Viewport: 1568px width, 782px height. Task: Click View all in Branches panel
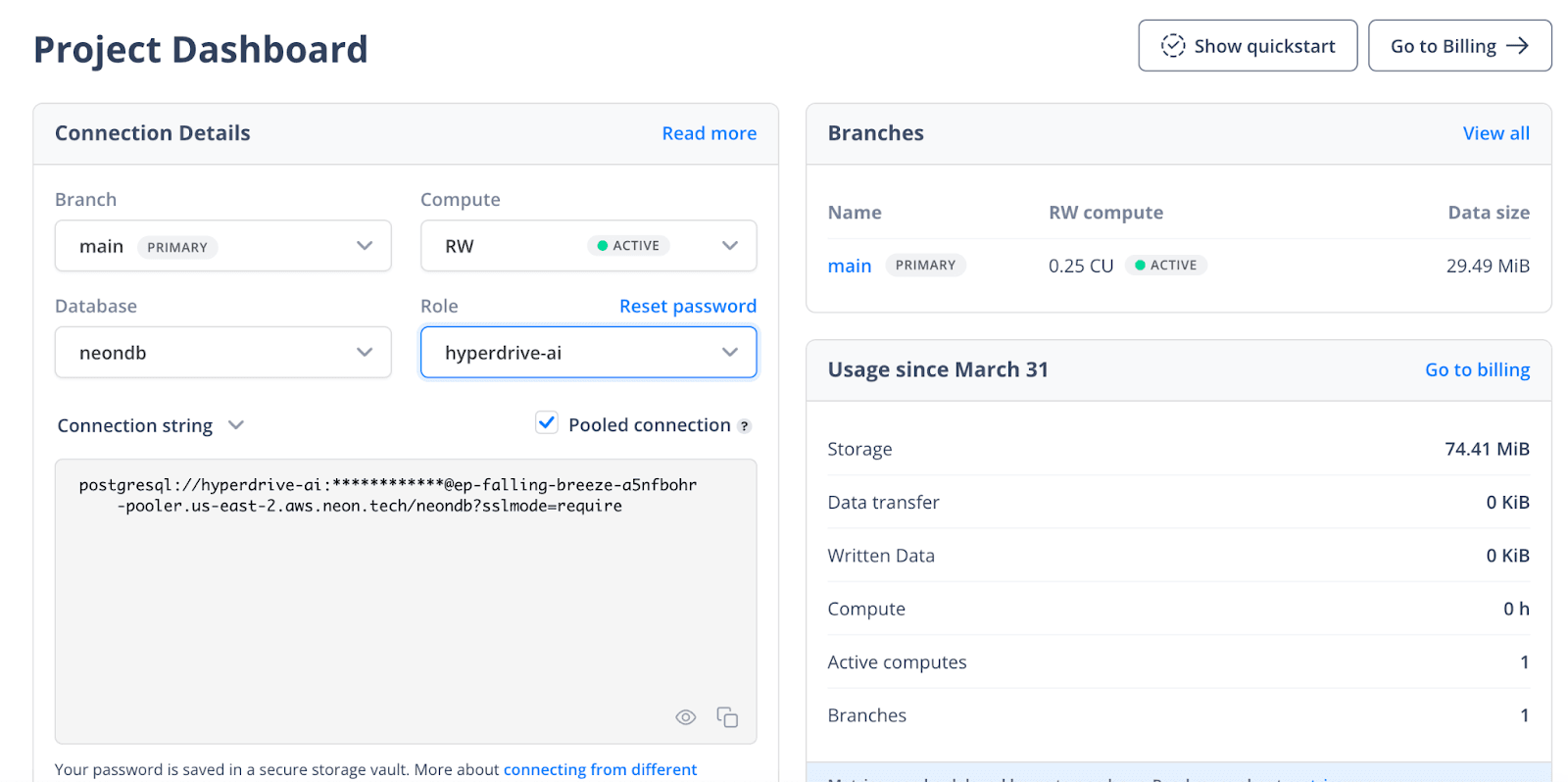pyautogui.click(x=1495, y=133)
